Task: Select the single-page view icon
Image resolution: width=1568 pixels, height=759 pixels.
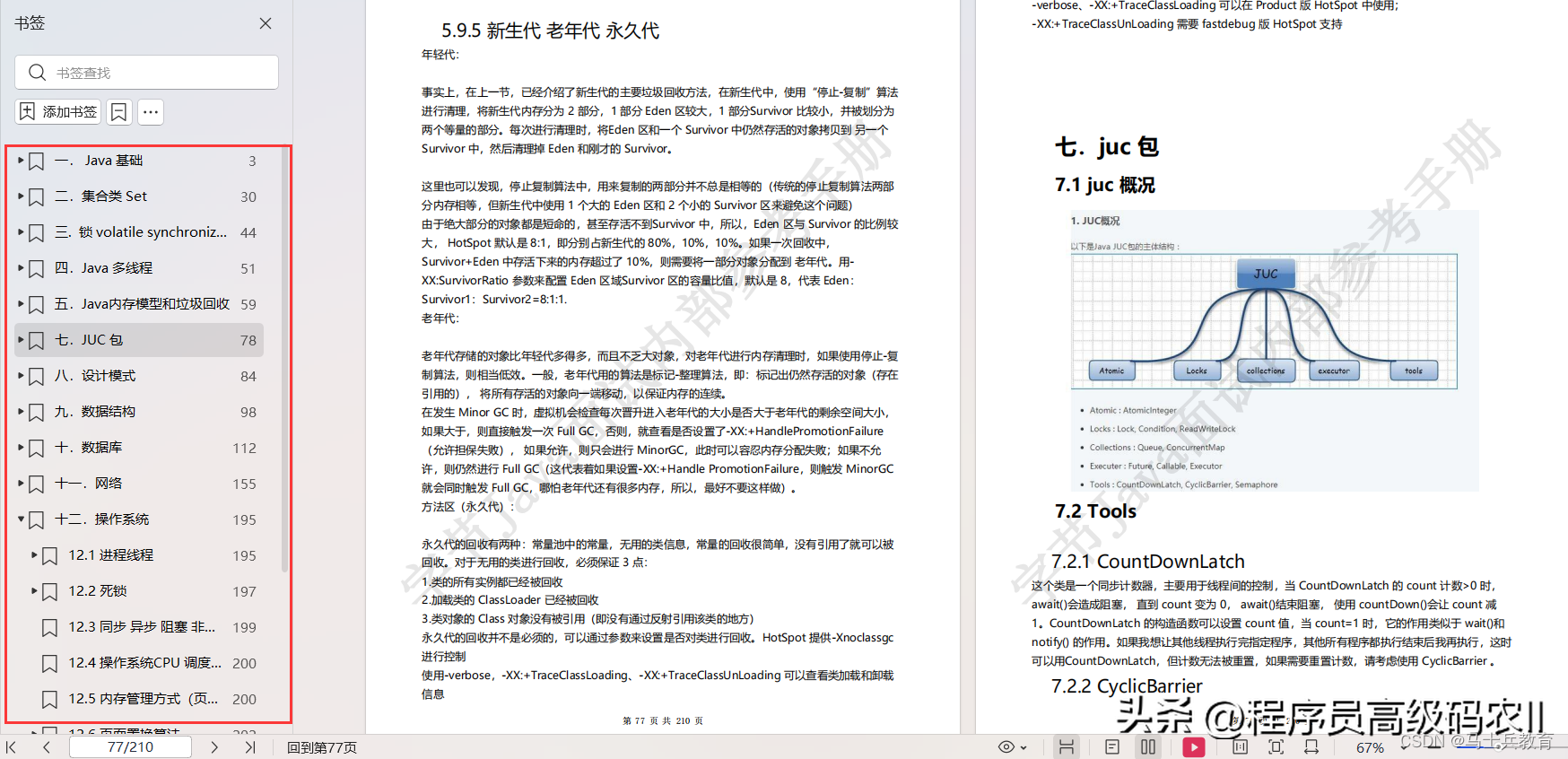Action: (1112, 747)
